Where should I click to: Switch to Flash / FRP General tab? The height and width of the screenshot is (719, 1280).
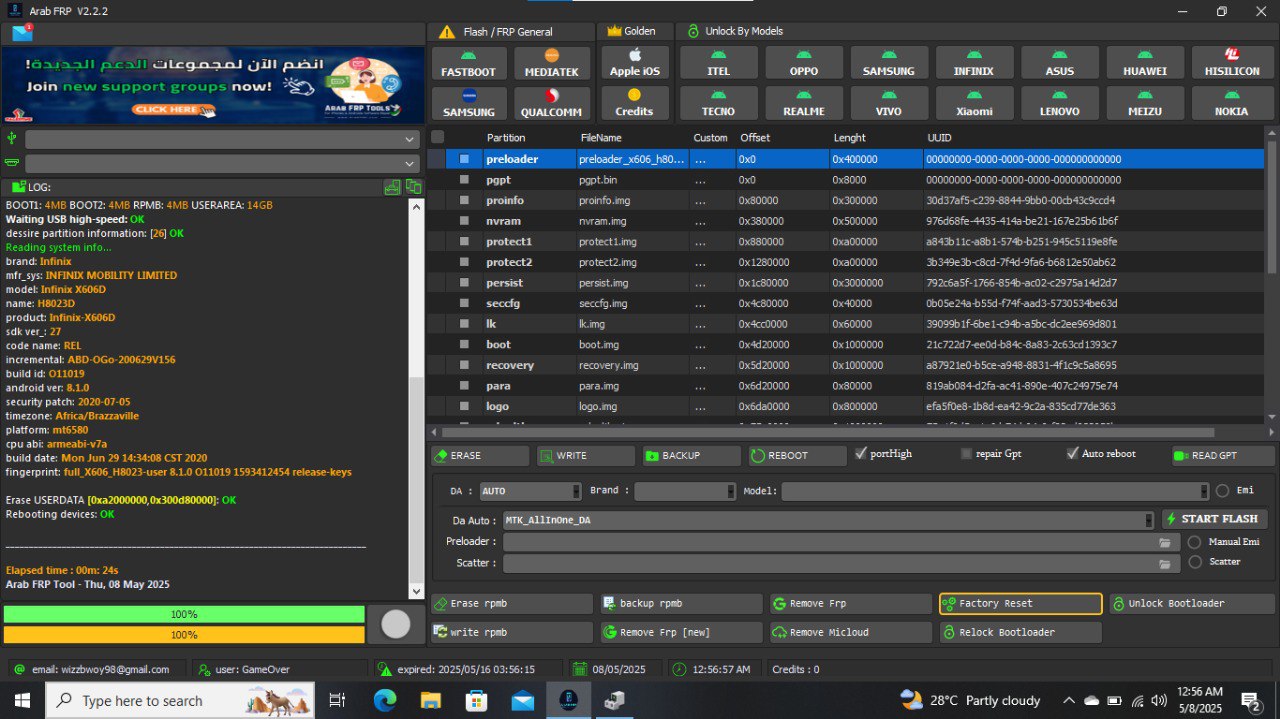[x=510, y=31]
